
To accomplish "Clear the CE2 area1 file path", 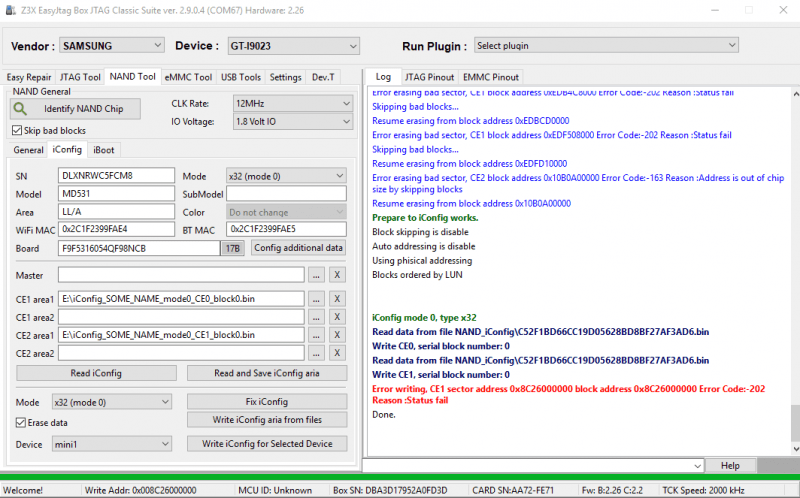I will coord(337,335).
